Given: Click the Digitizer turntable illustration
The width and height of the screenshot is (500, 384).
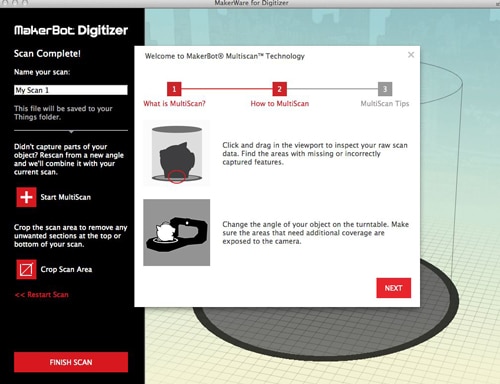Looking at the screenshot, I should point(177,233).
